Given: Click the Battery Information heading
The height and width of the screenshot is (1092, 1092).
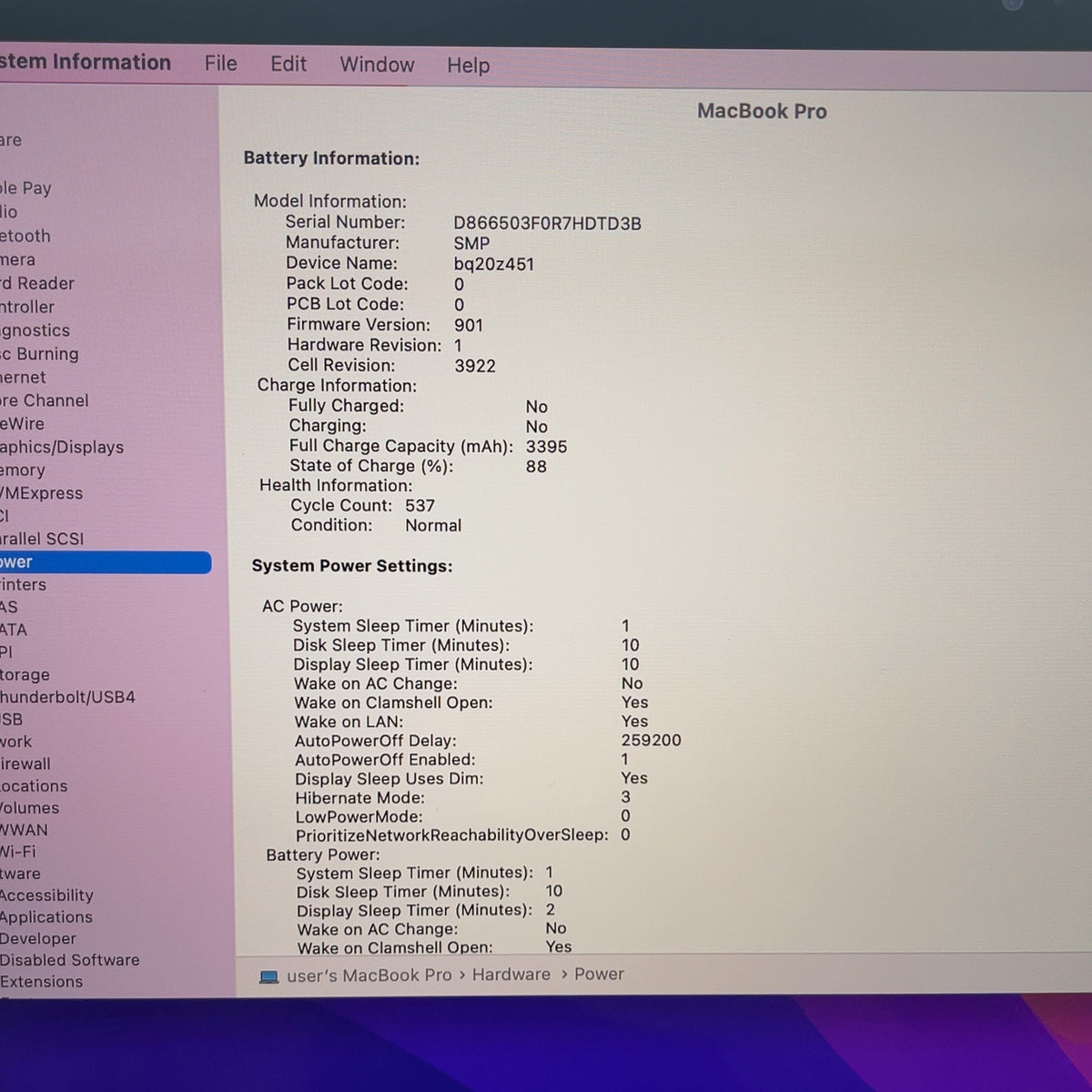Looking at the screenshot, I should pos(331,158).
